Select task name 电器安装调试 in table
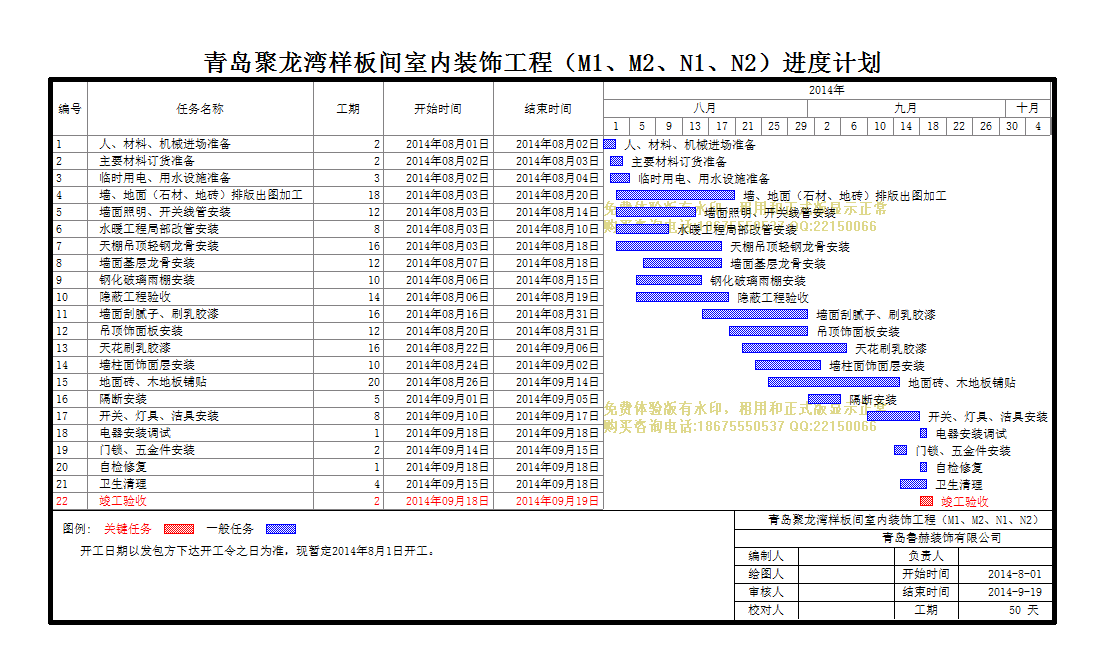1103x671 pixels. pyautogui.click(x=135, y=433)
